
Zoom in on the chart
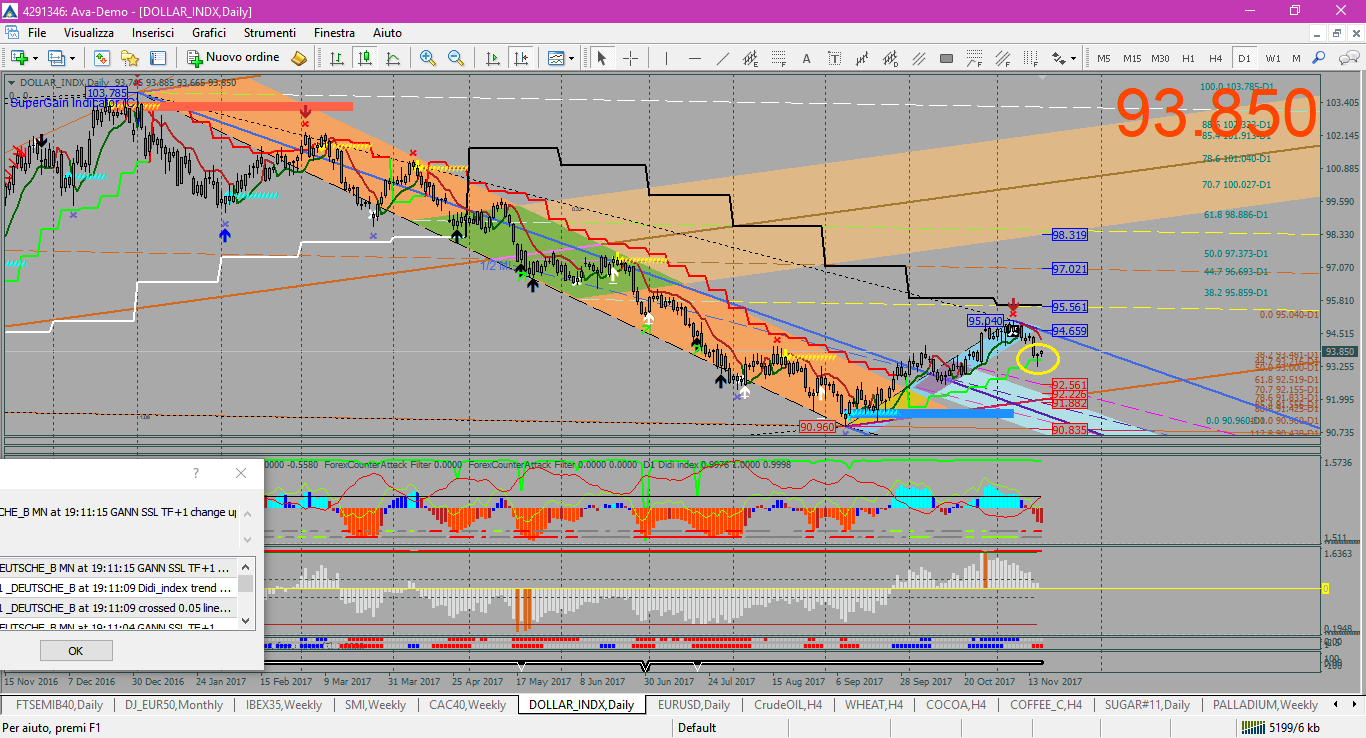[x=428, y=58]
